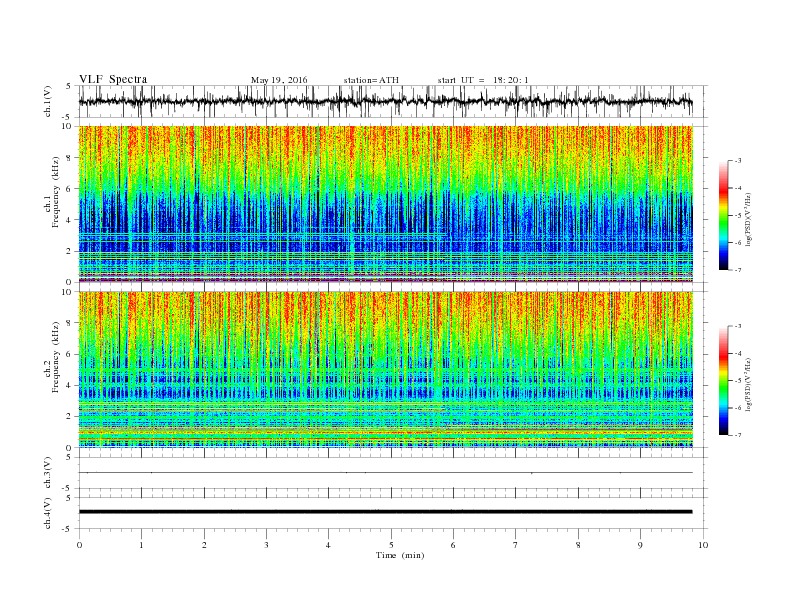792x612 pixels.
Task: Click the ch.1(V) waveform axis label
Action: pos(48,101)
